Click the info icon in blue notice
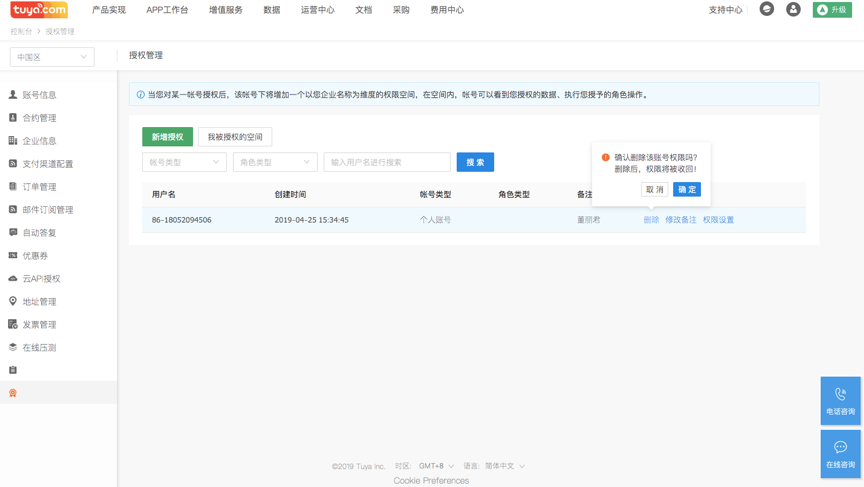This screenshot has height=487, width=864. pos(141,95)
